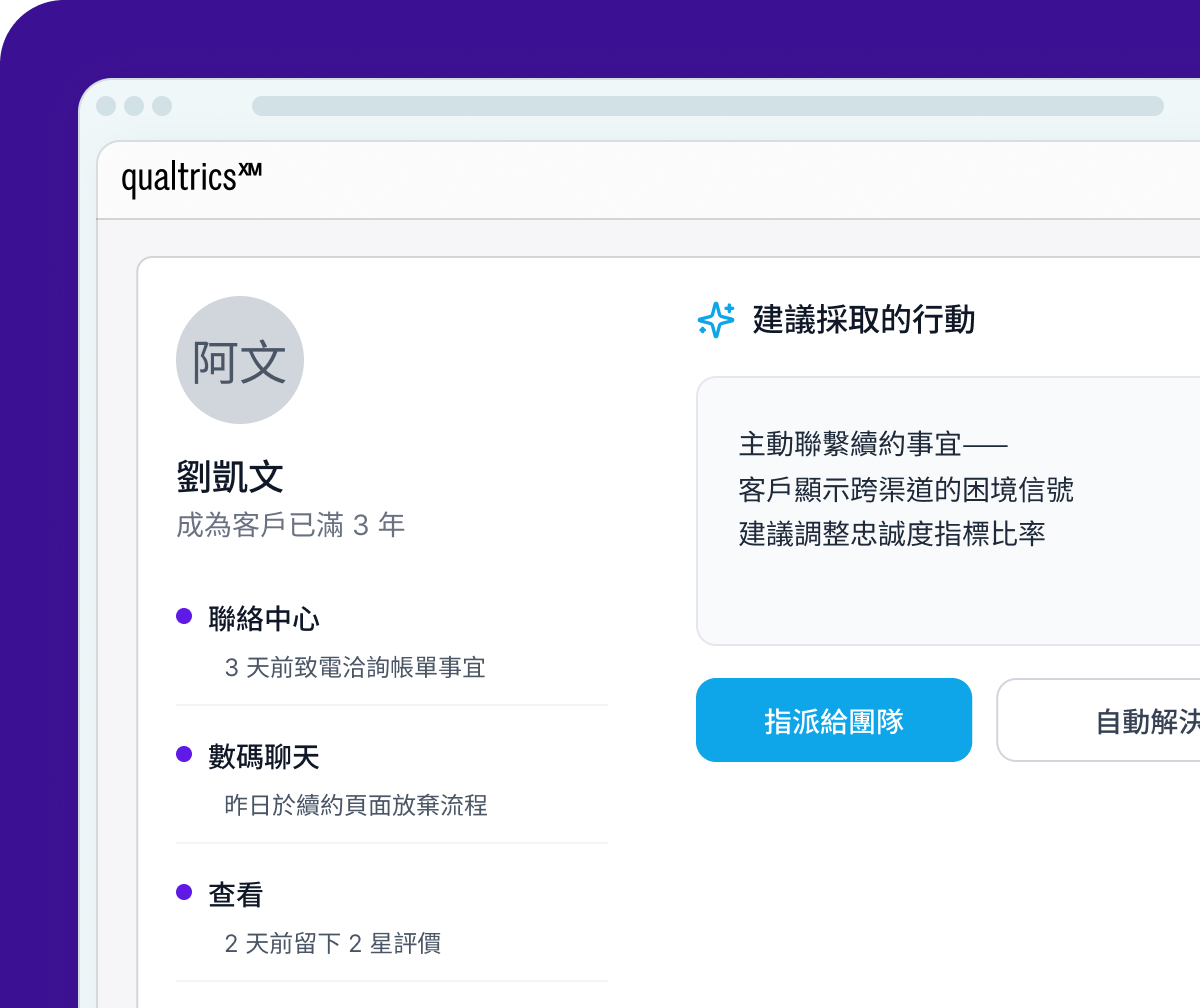Click the third browser window control dot
1200x1008 pixels.
coord(162,106)
